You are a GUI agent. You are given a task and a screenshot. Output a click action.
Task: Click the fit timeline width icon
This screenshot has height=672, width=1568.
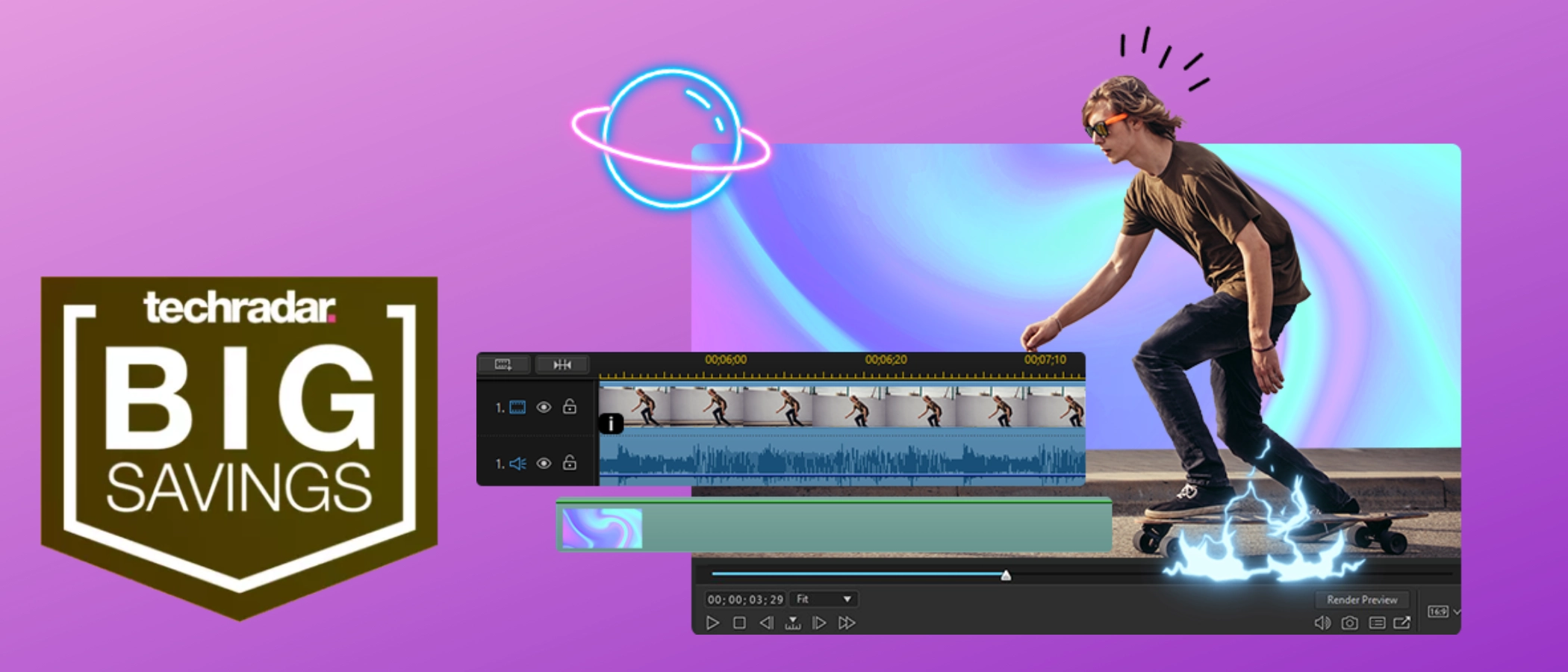click(x=562, y=364)
